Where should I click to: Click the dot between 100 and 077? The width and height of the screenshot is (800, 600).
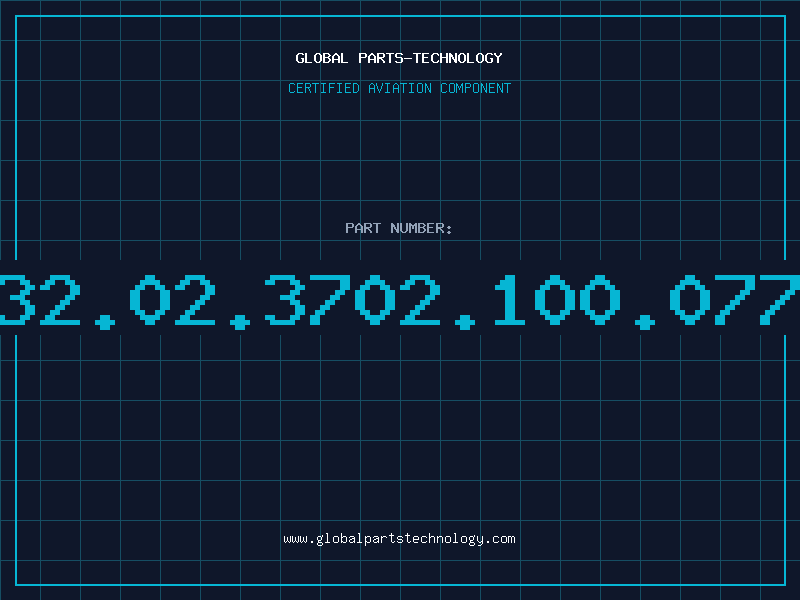645,321
